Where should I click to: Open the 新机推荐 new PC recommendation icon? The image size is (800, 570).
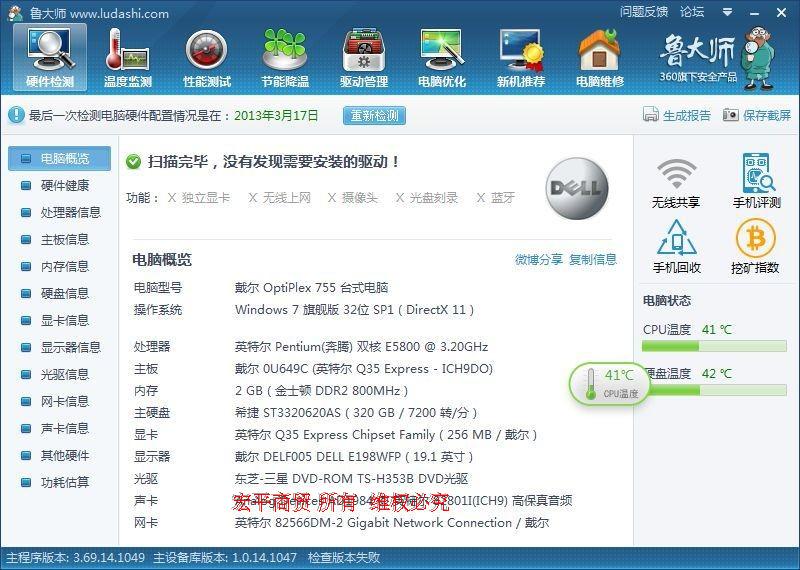click(521, 52)
